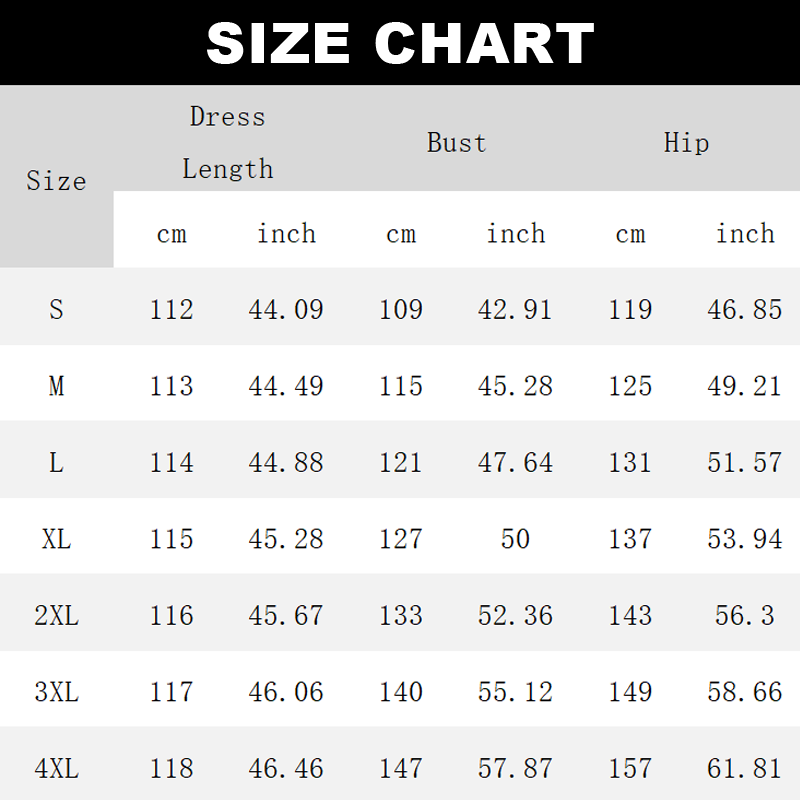Image resolution: width=800 pixels, height=800 pixels.
Task: Click the XL bust value 50
Action: point(515,539)
